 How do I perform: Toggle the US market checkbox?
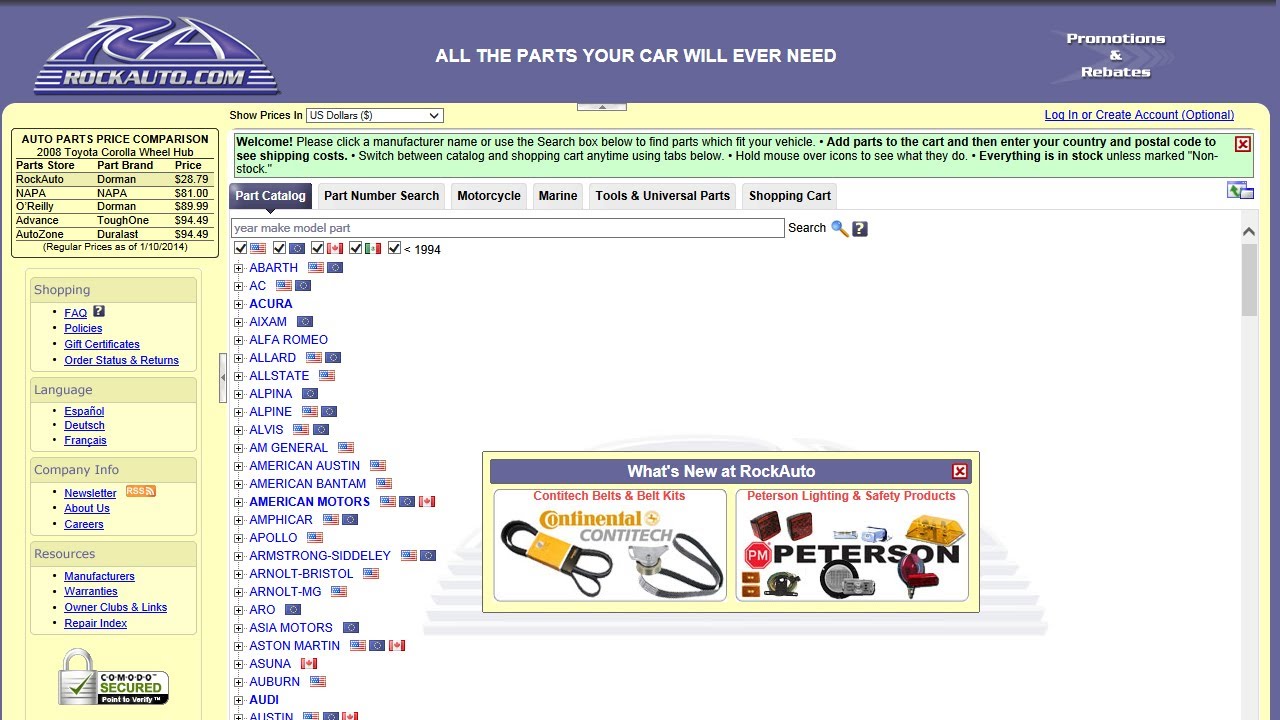(x=240, y=248)
